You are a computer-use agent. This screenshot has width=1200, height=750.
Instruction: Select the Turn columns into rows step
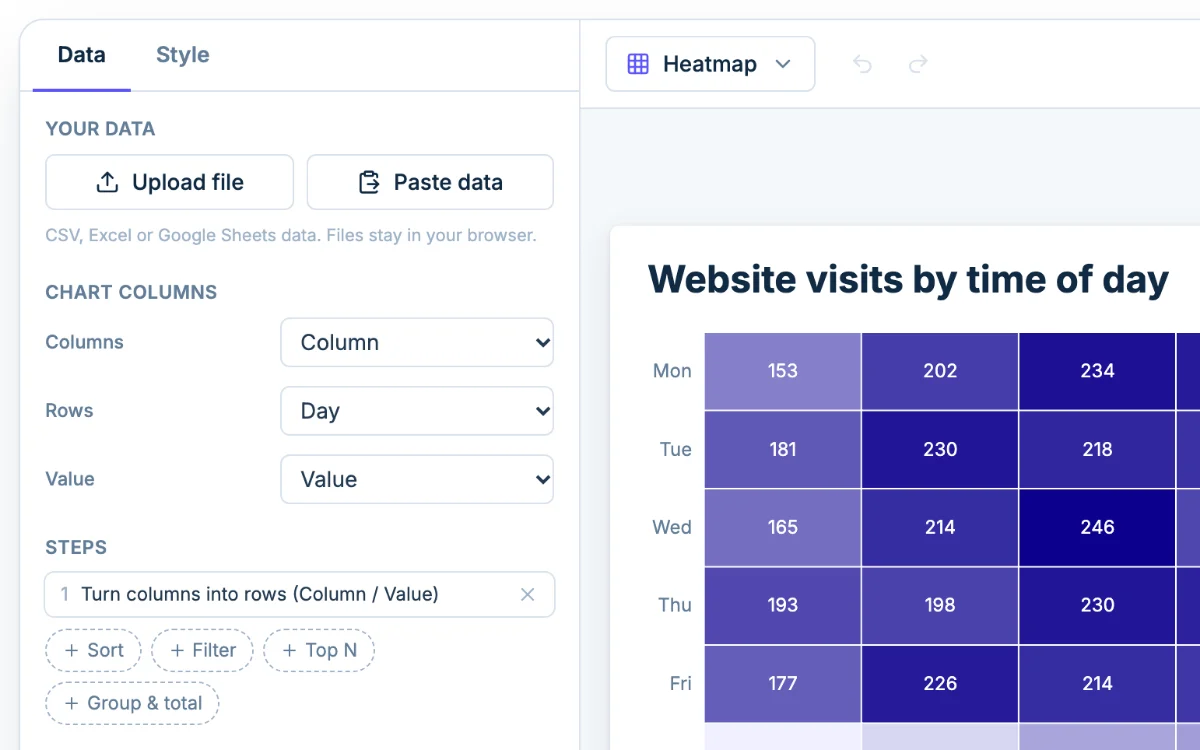[300, 594]
